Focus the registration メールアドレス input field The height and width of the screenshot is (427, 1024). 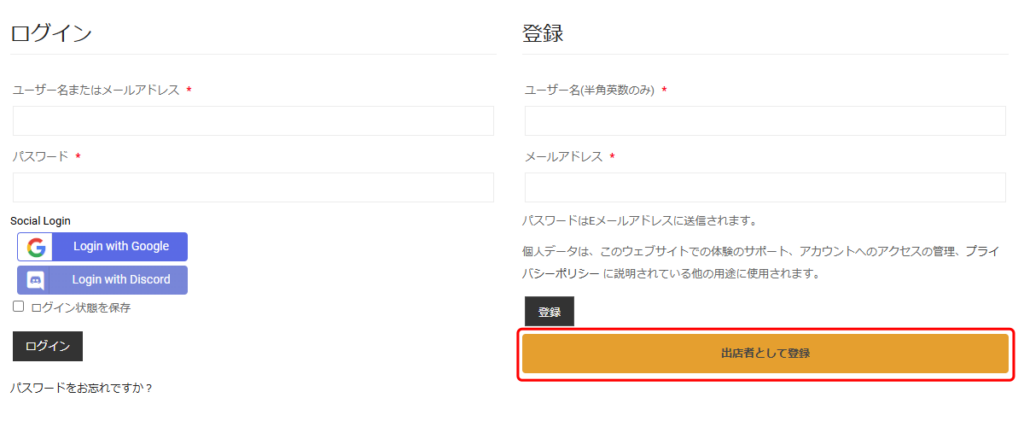[765, 187]
